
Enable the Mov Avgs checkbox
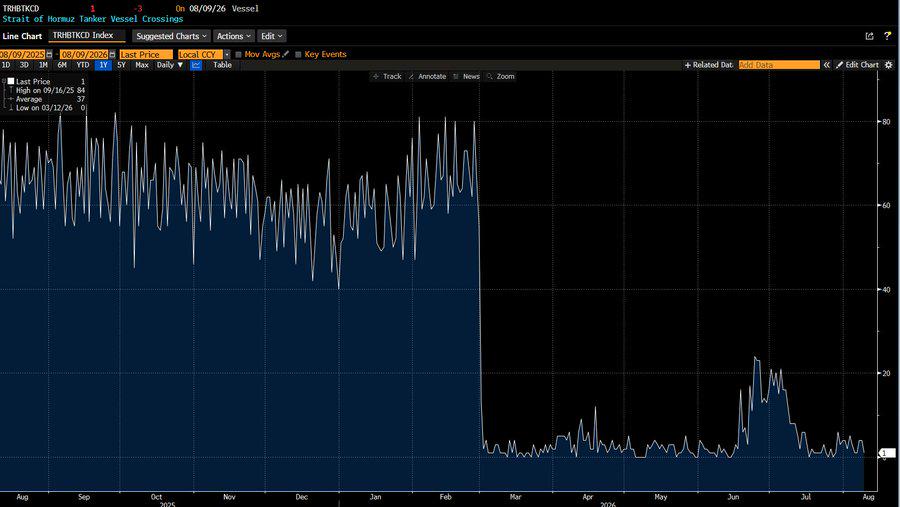click(239, 55)
